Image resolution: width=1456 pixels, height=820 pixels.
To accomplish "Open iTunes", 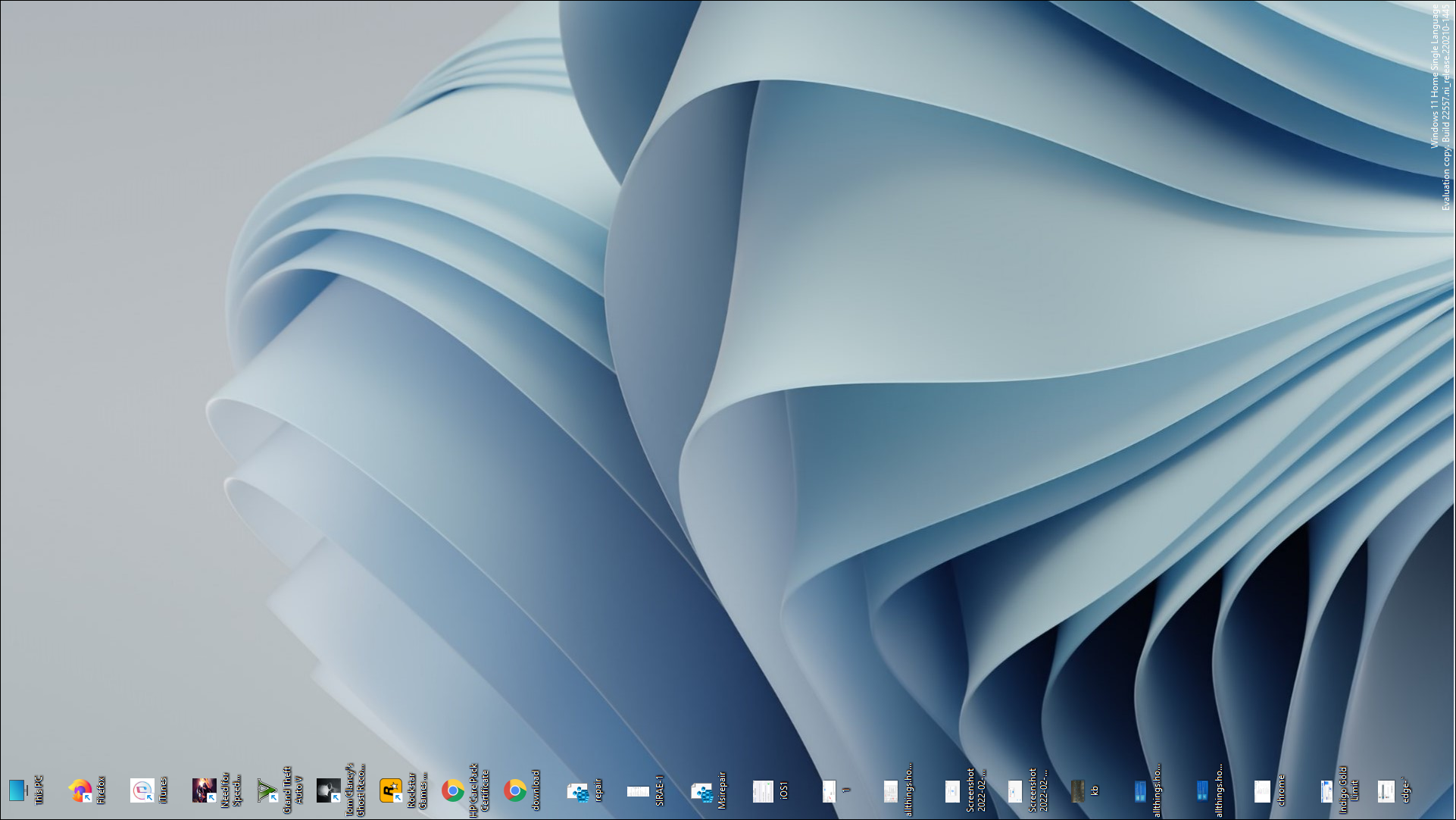I will (x=144, y=791).
